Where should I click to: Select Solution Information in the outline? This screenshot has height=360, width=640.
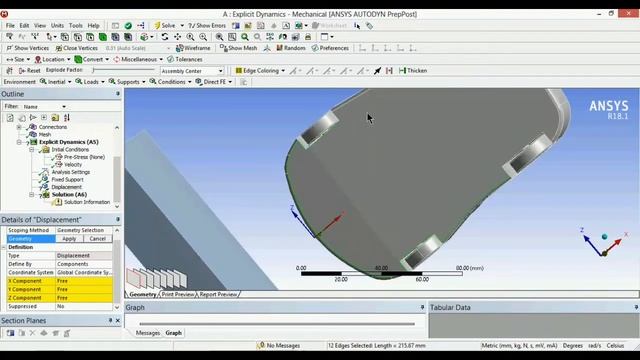[87, 202]
